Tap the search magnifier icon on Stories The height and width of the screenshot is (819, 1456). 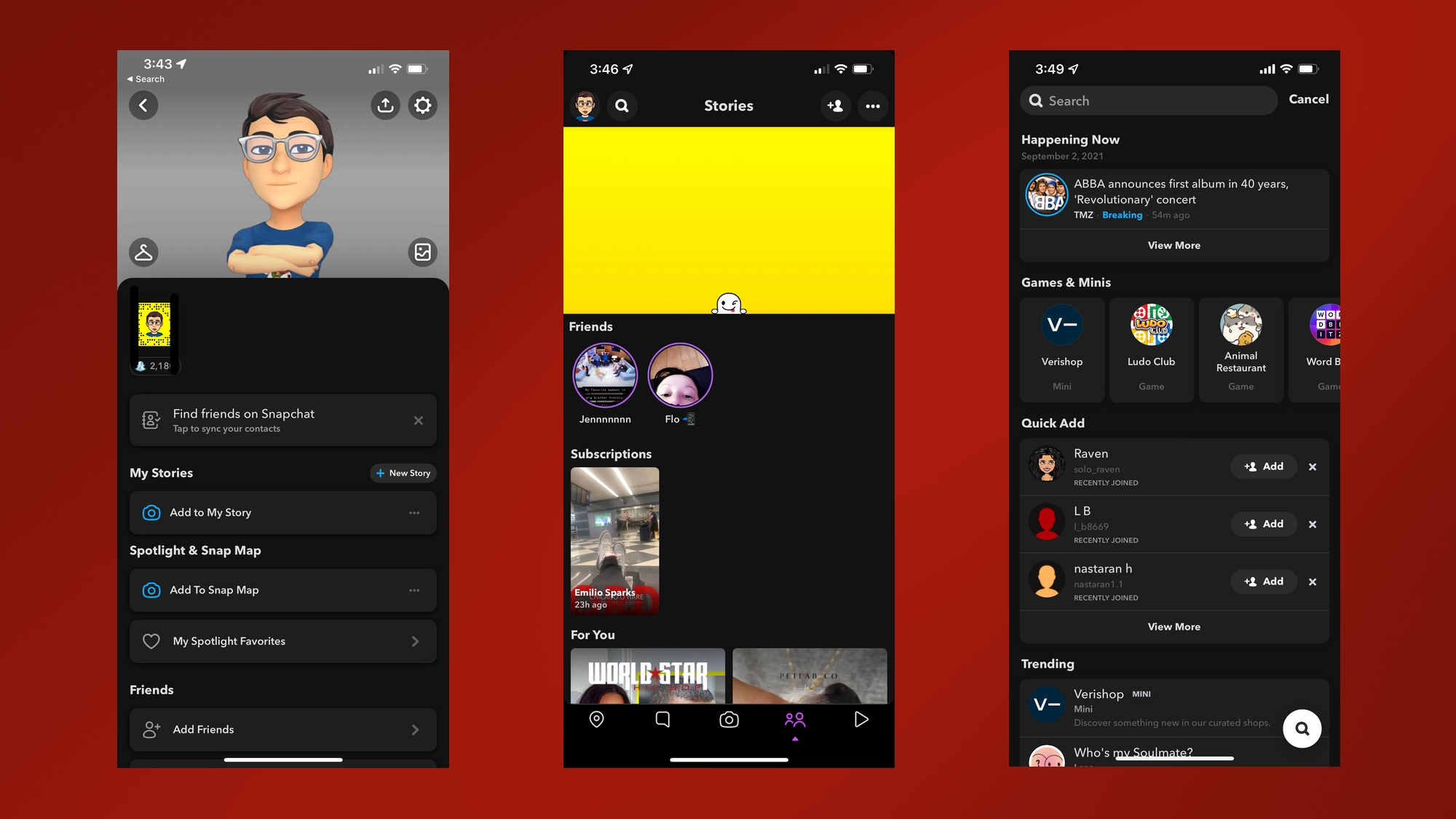621,105
